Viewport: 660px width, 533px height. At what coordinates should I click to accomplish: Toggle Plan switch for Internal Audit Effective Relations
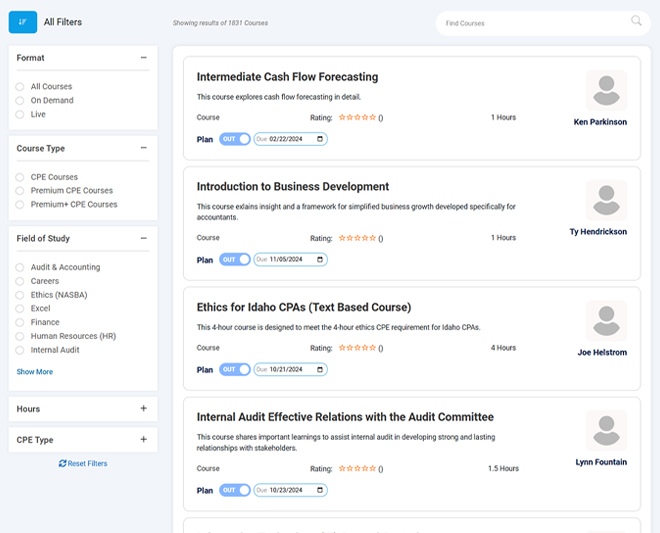pos(235,490)
